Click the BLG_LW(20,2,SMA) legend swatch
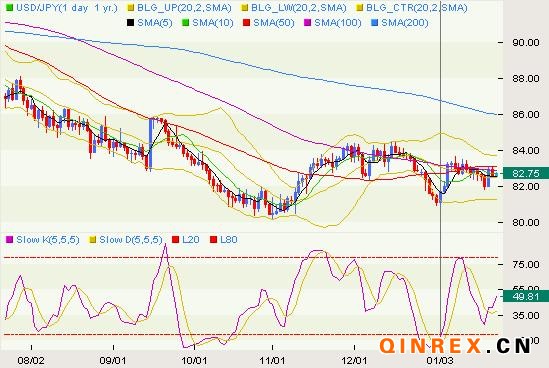Screen dimensions: 549x368 [x=245, y=7]
